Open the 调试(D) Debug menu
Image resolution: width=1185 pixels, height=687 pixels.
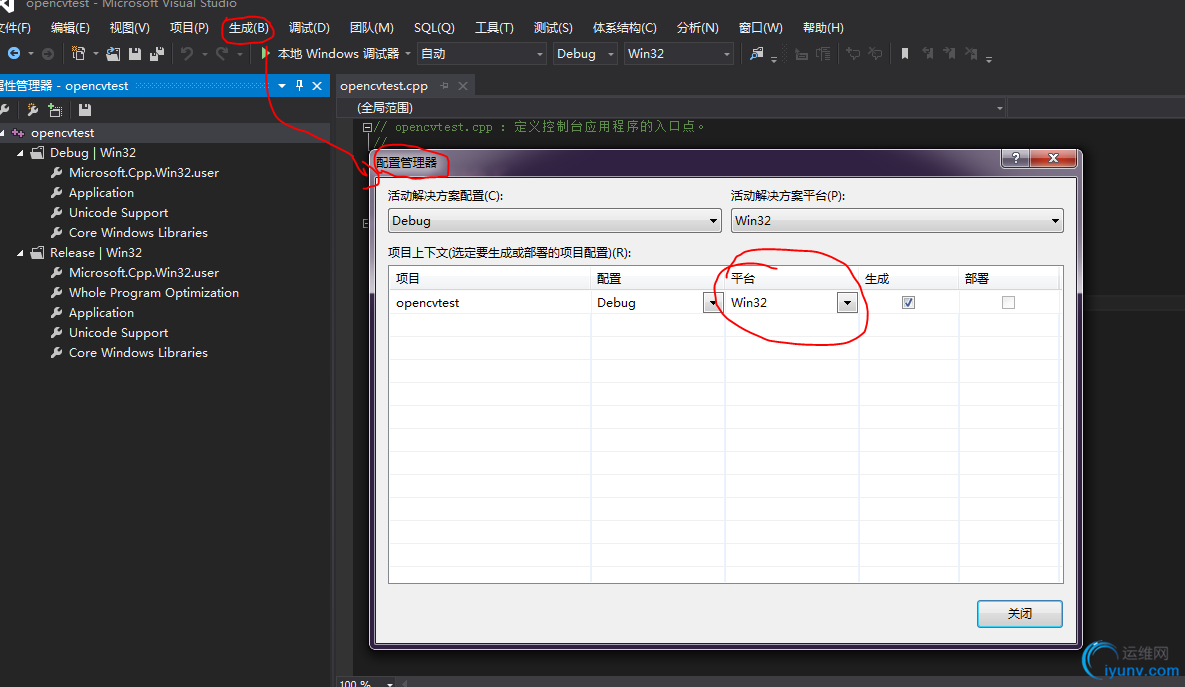pyautogui.click(x=309, y=28)
